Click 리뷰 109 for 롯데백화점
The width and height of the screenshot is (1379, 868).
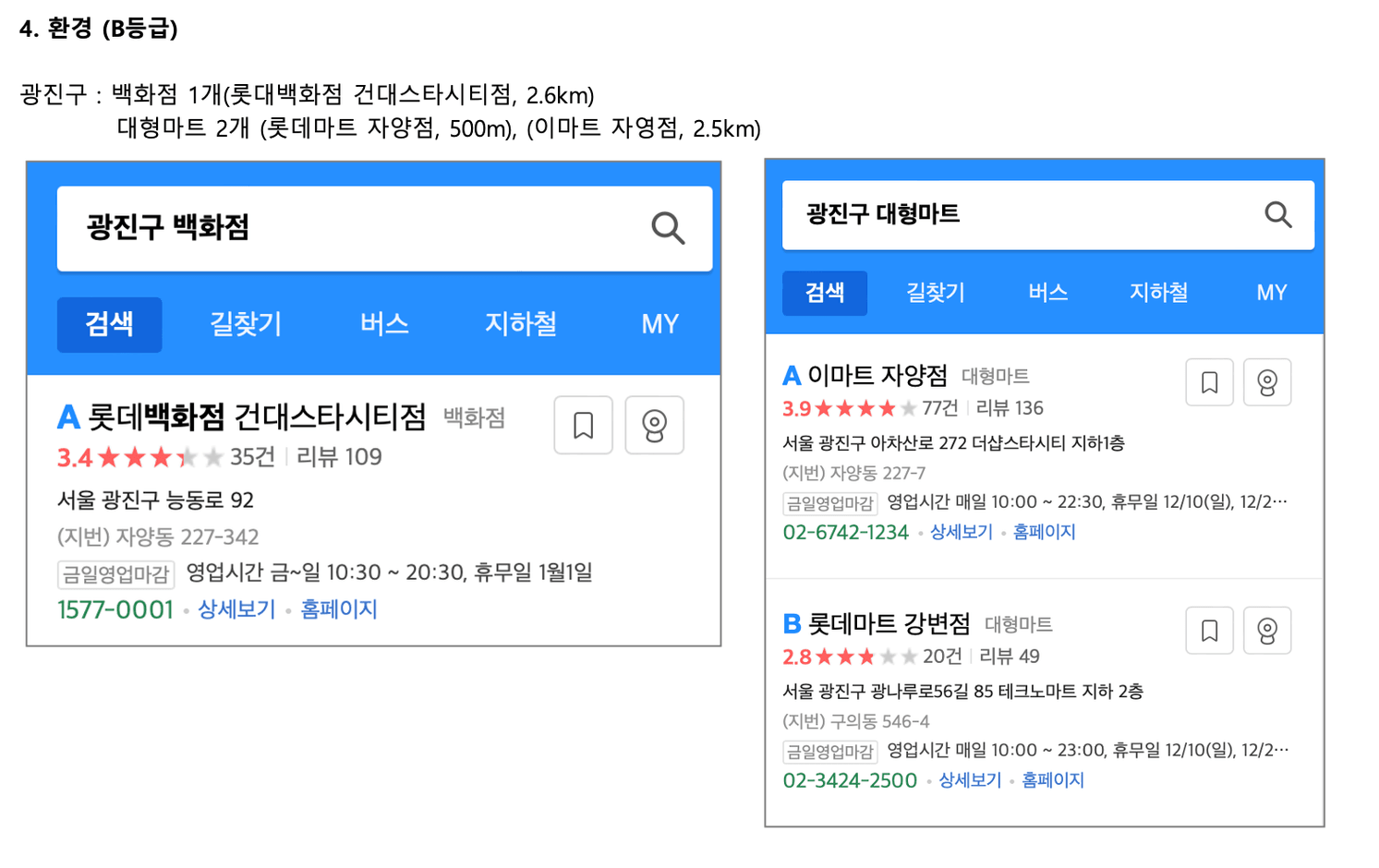point(339,457)
